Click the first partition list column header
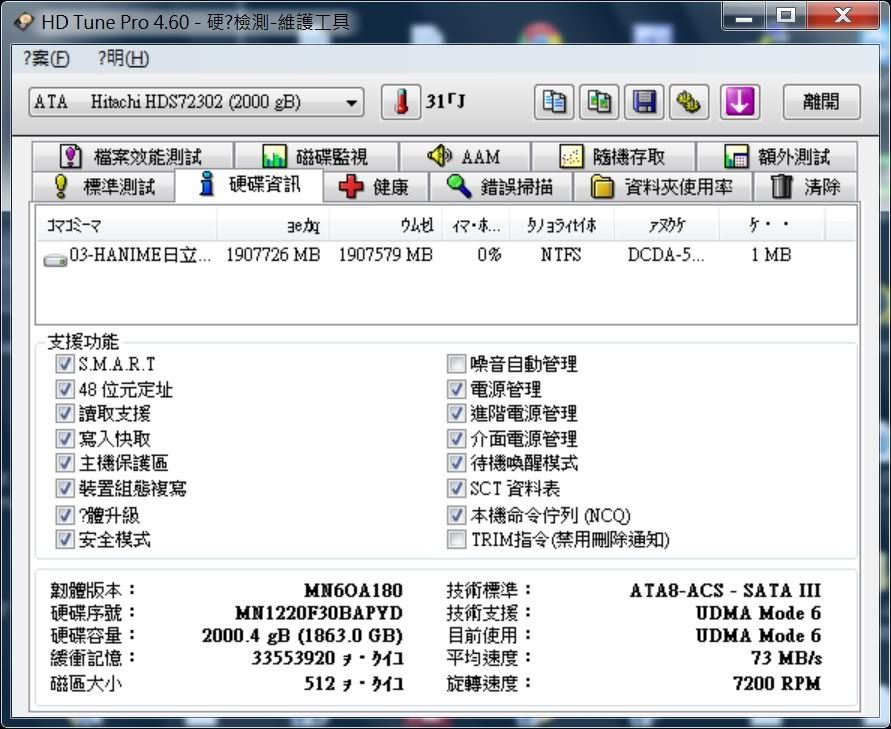The image size is (891, 729). (x=126, y=226)
